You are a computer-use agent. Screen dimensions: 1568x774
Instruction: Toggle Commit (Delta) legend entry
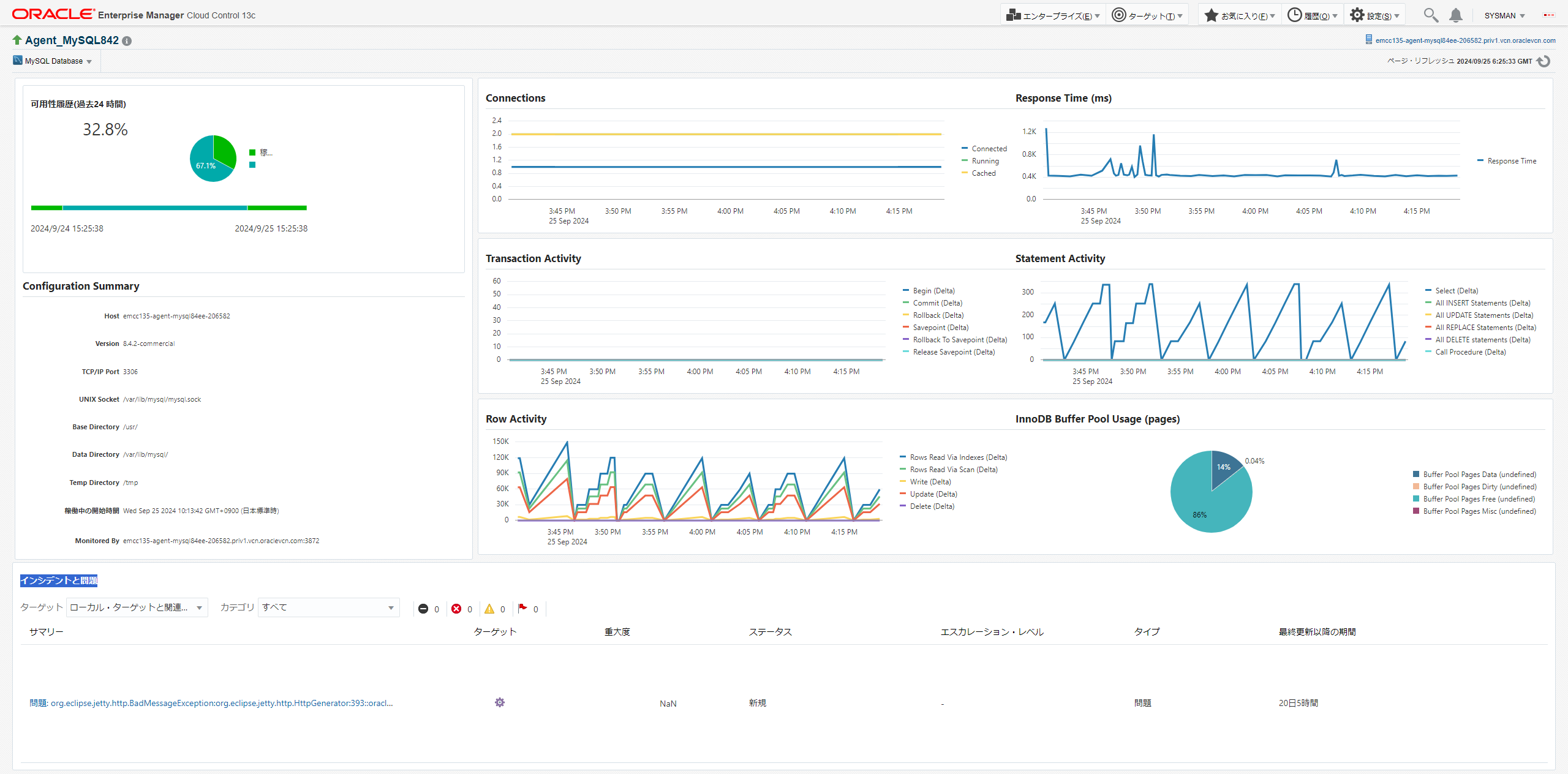932,303
